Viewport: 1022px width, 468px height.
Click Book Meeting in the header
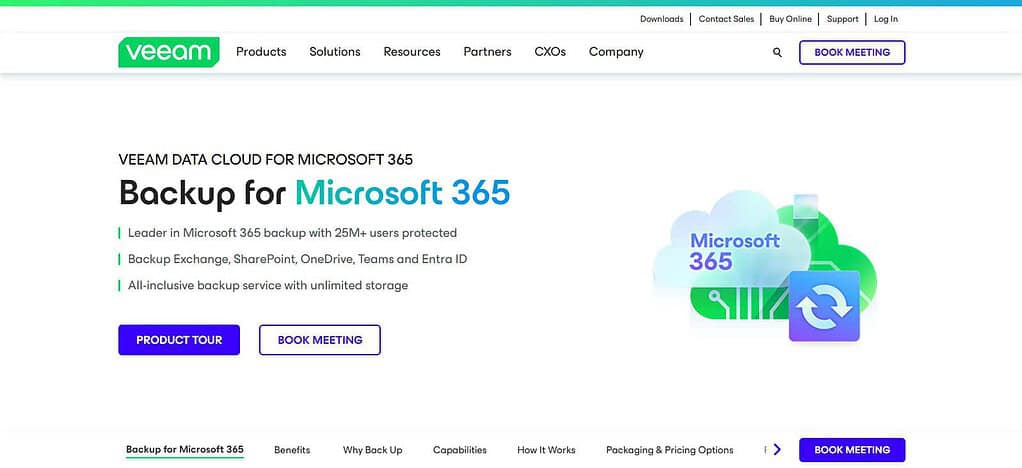[852, 52]
